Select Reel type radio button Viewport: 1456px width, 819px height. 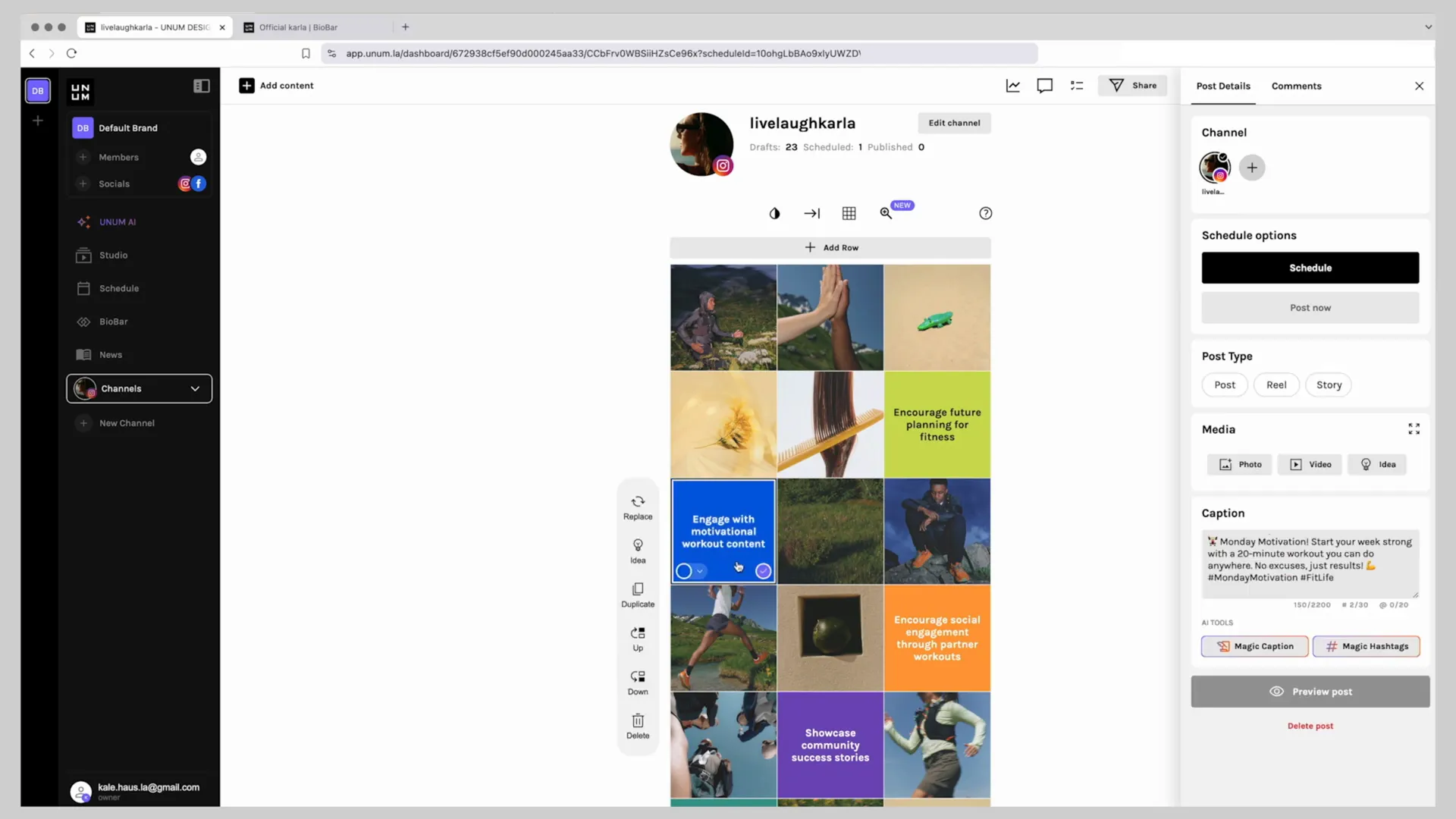1276,384
